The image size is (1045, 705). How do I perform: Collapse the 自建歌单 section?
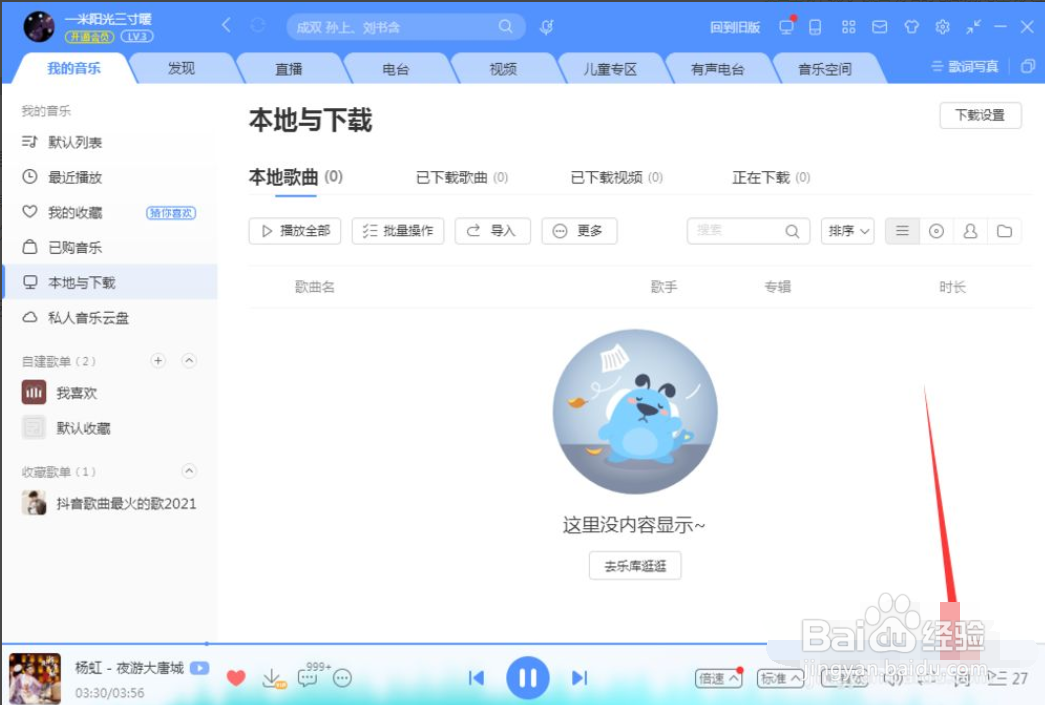pos(189,360)
